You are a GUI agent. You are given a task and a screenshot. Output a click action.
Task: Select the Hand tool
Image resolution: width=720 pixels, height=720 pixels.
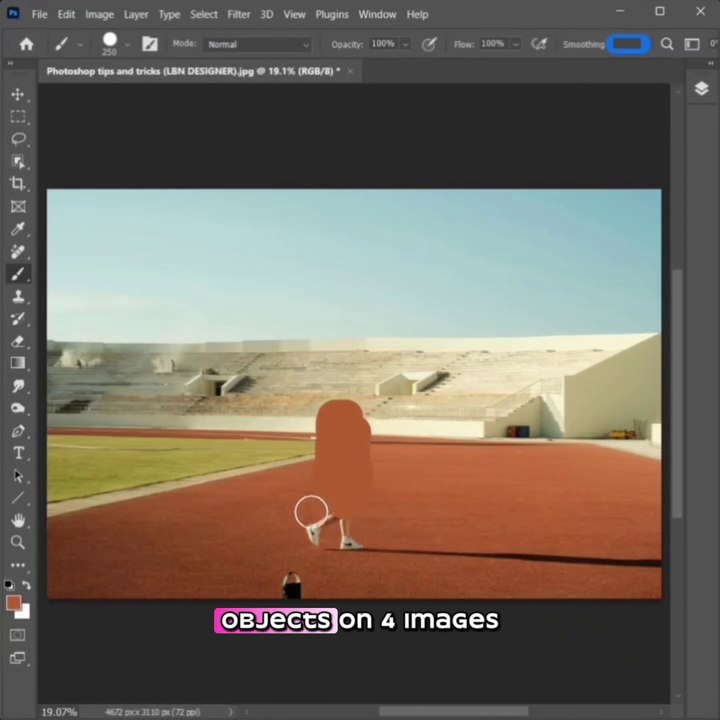click(17, 520)
